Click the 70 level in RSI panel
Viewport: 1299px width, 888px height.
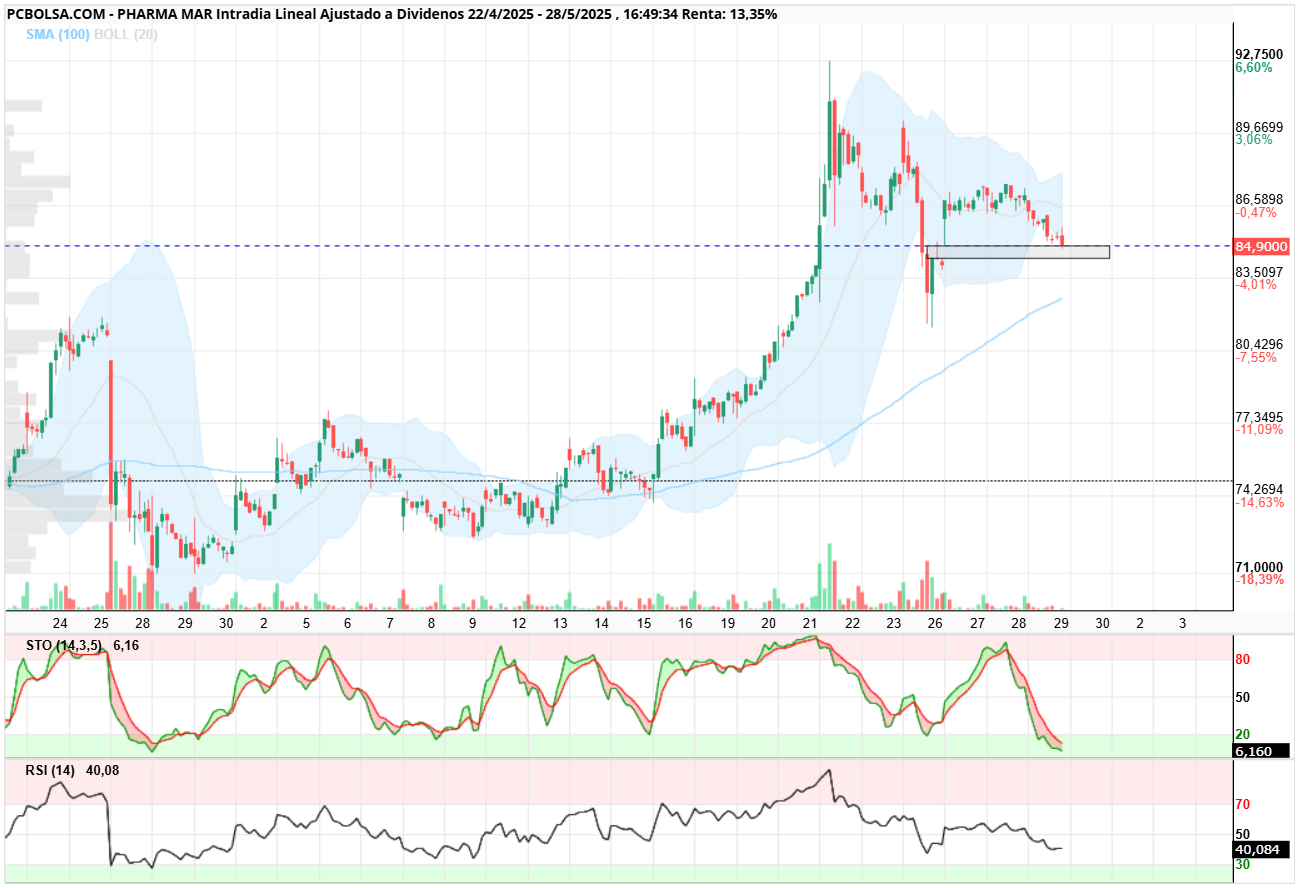(x=1243, y=804)
